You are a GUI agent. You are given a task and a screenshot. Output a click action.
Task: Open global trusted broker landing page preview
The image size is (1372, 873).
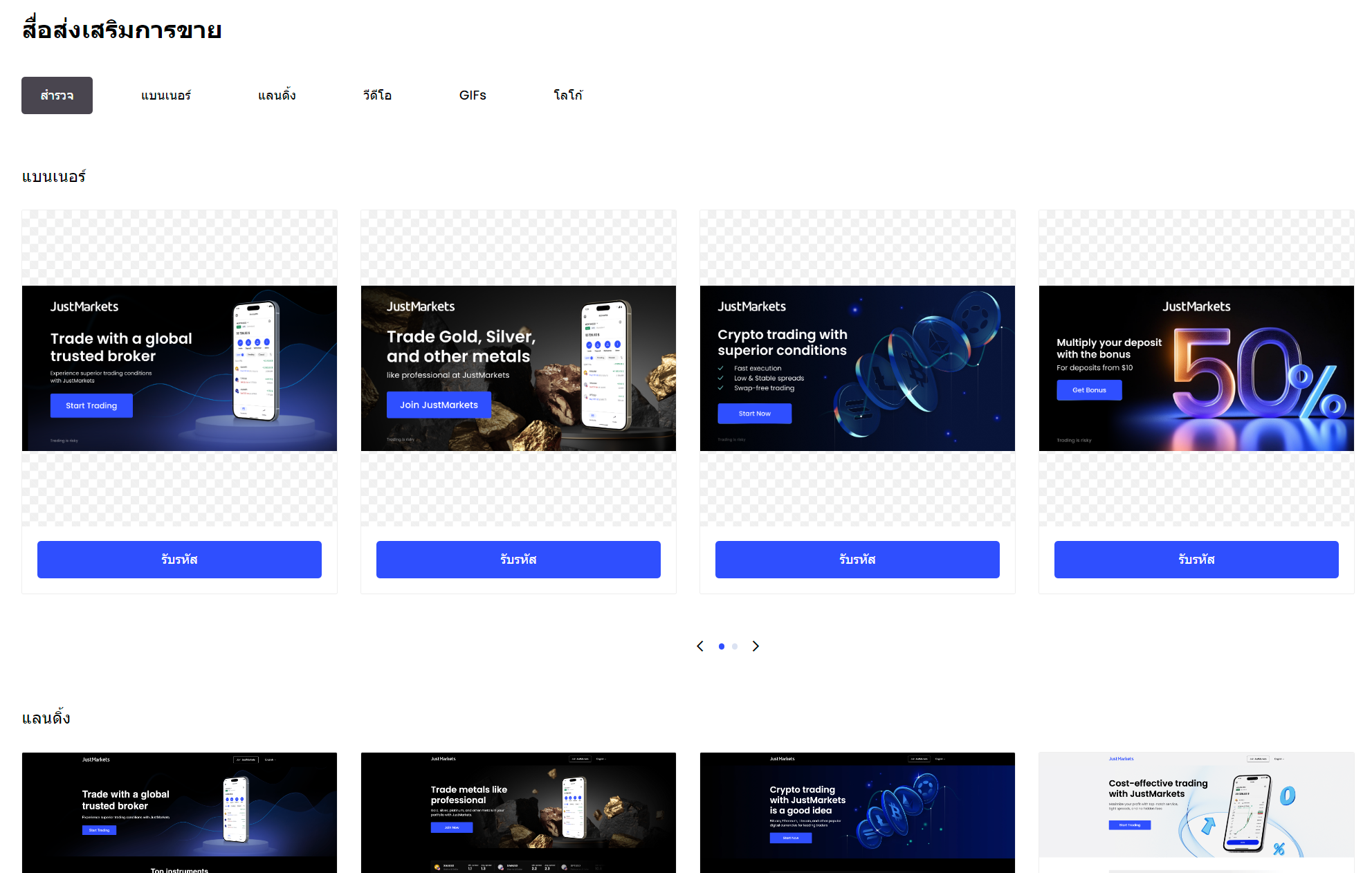click(179, 813)
